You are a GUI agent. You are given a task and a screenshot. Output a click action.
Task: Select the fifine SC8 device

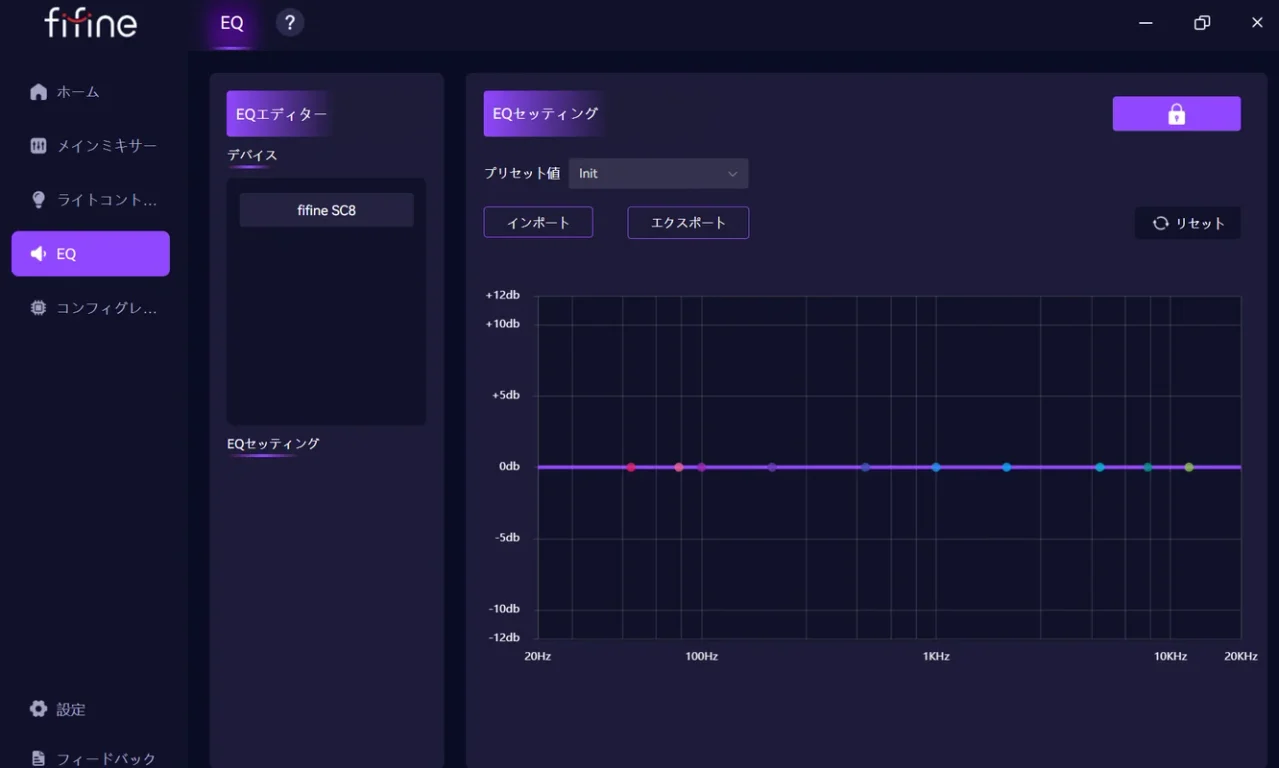pyautogui.click(x=326, y=210)
